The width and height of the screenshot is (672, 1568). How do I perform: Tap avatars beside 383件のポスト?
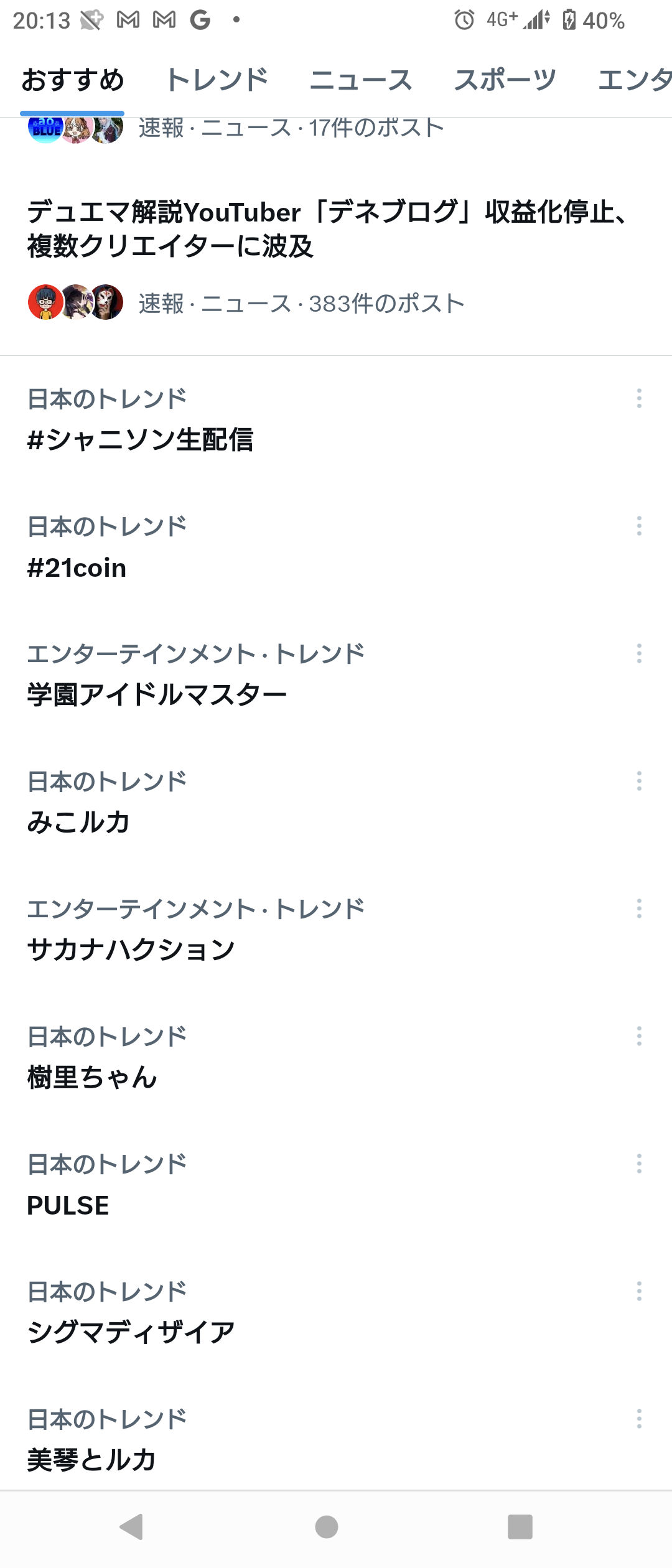click(x=75, y=302)
